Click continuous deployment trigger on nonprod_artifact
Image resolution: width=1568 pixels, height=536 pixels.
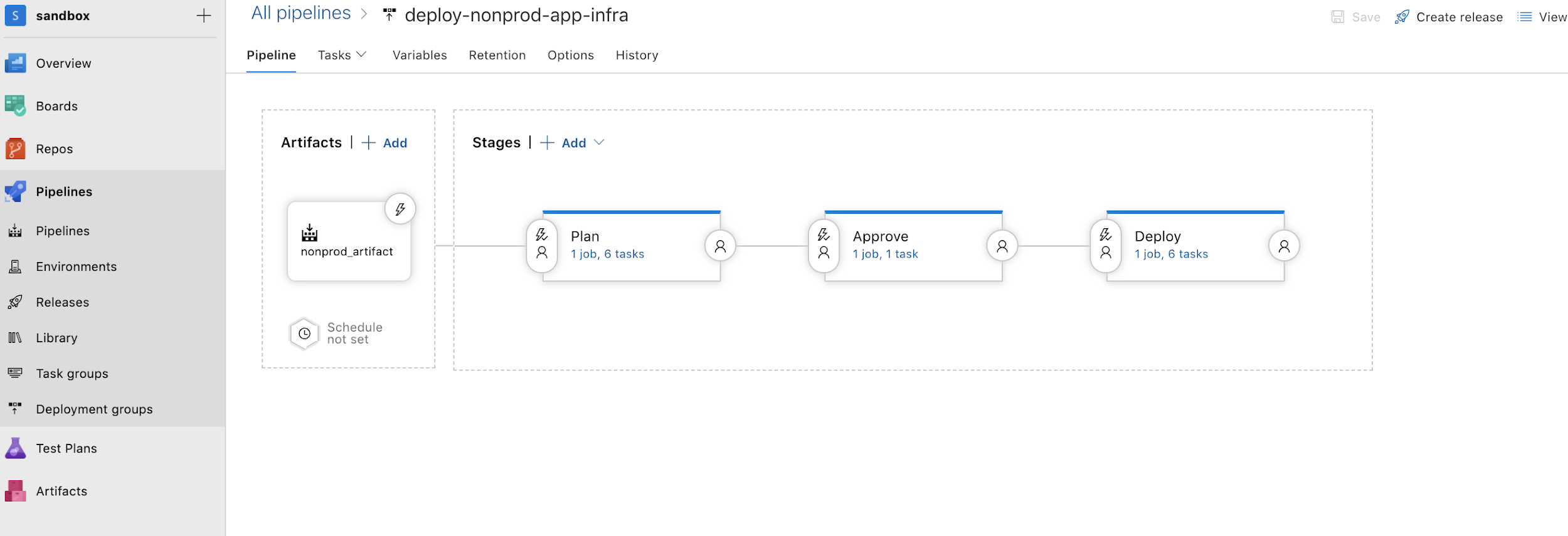pos(400,209)
